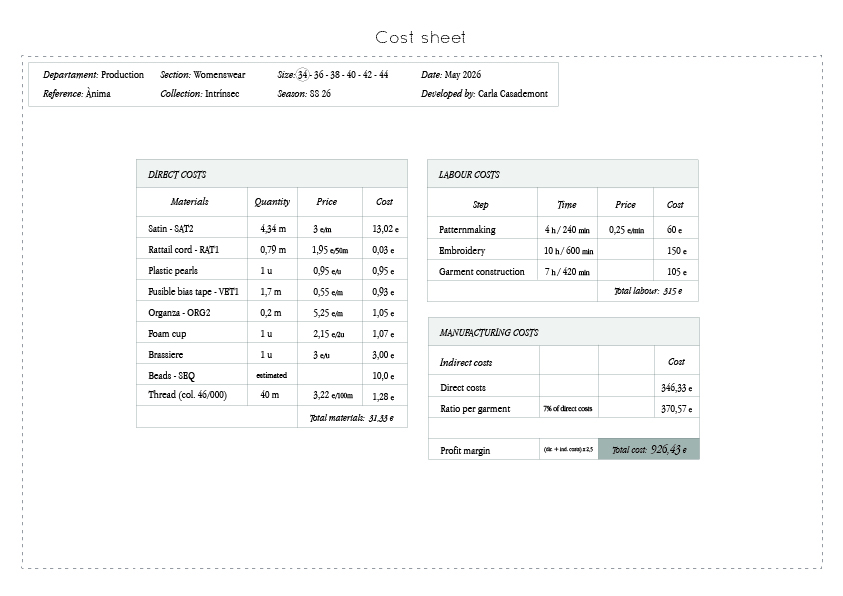Click the 'Patternmaking' row label
Viewport: 843px width, 596px height.
[x=467, y=229]
